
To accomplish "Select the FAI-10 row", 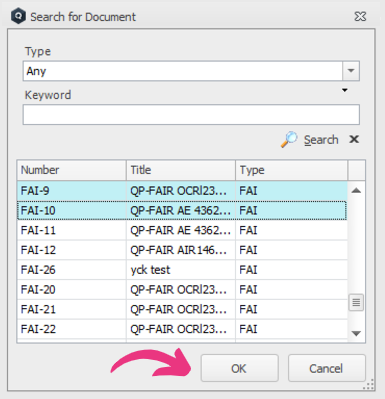I will pyautogui.click(x=182, y=210).
